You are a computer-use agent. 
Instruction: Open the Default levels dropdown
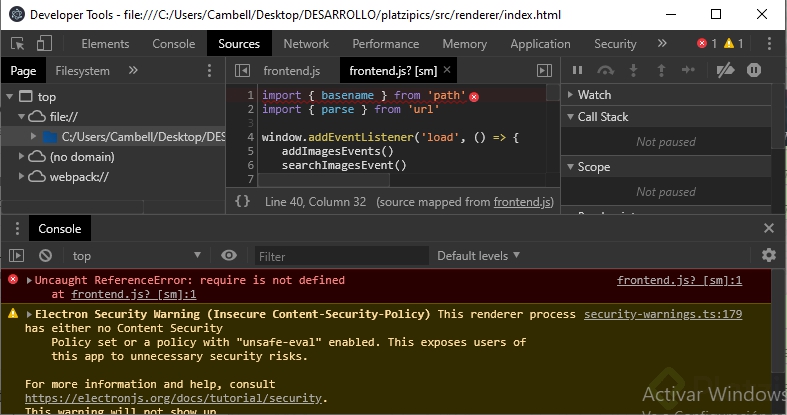479,256
